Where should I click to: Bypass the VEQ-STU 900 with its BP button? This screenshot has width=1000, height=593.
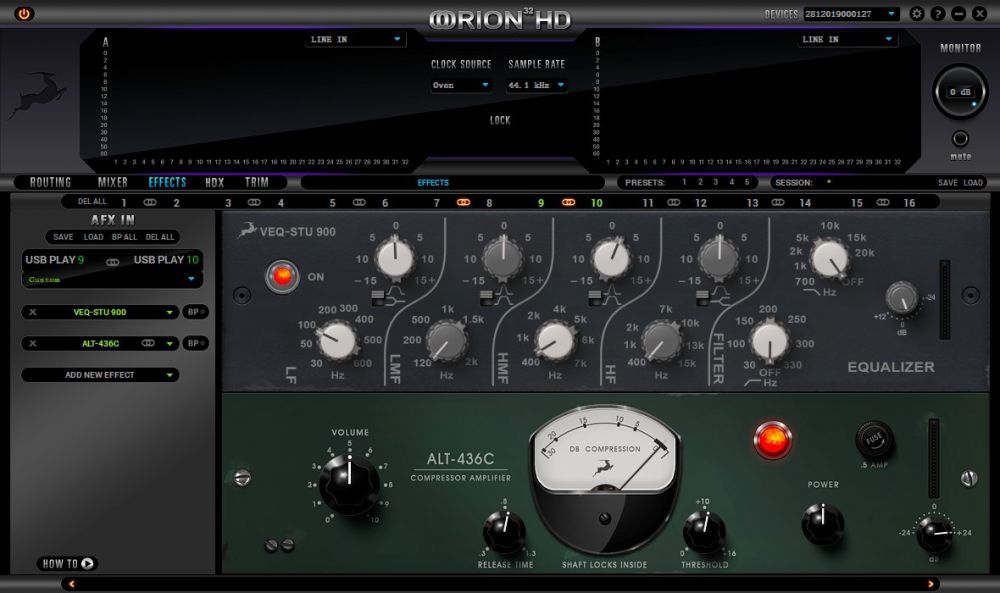pos(196,313)
